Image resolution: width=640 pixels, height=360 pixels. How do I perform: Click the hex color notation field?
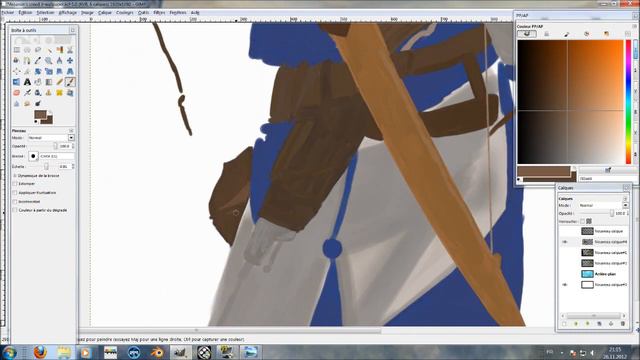click(x=607, y=178)
